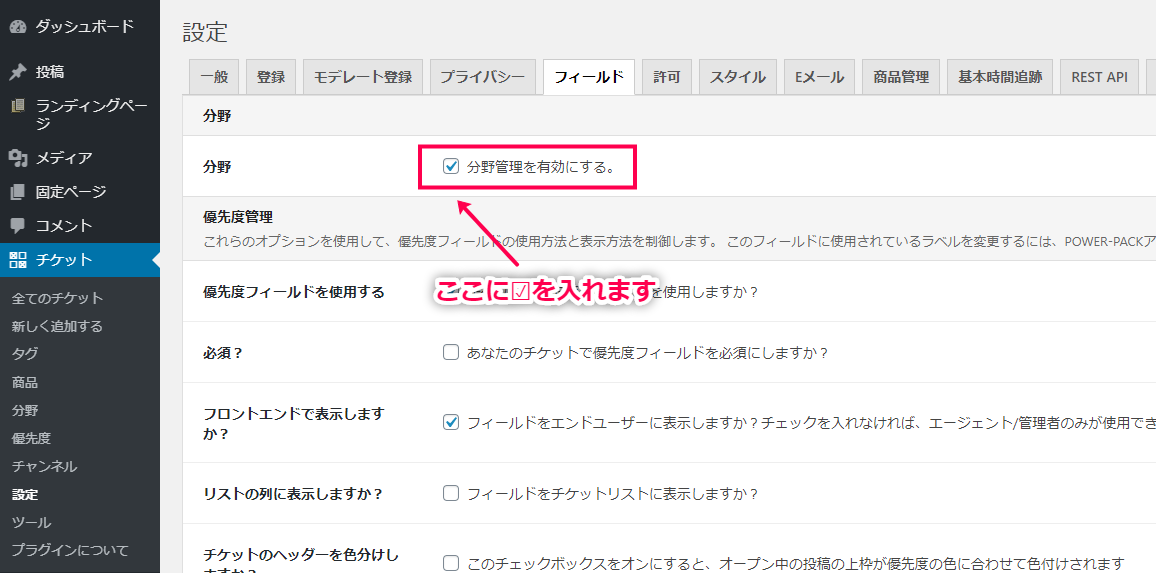Open the スタイル tab
Screen dimensions: 1156x573
pyautogui.click(x=738, y=77)
